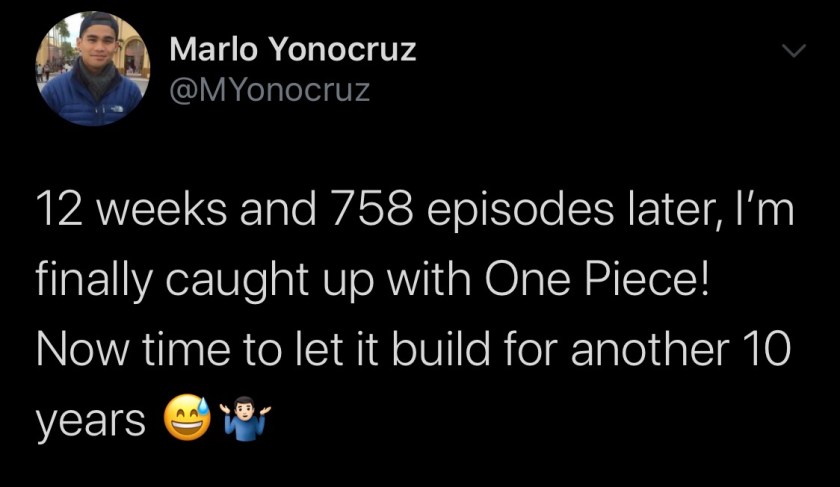Open Marlo Yonocruz's profile picture
This screenshot has width=840, height=487.
[x=90, y=70]
